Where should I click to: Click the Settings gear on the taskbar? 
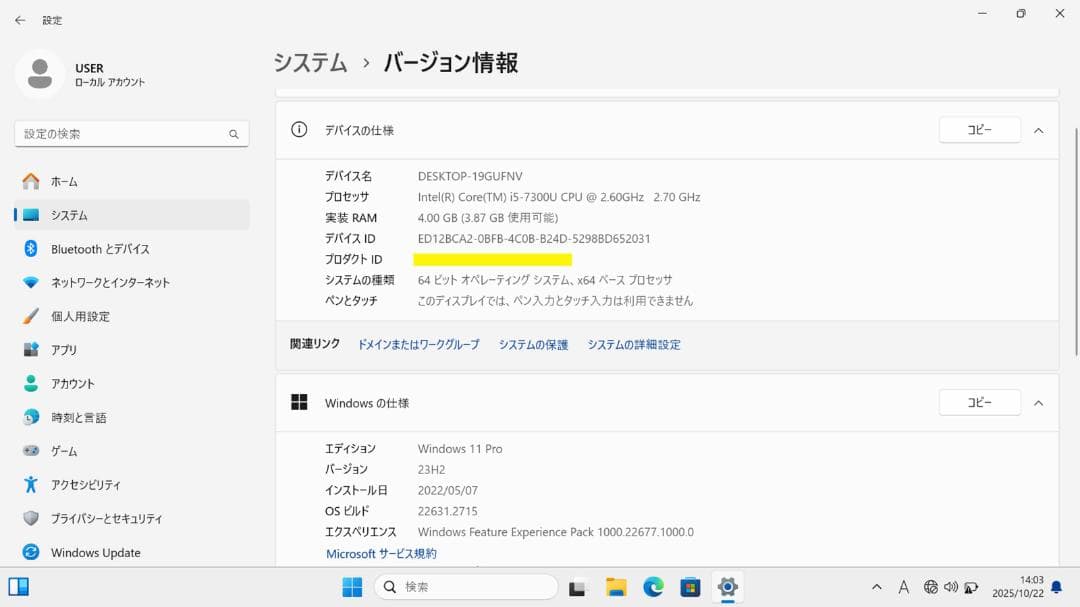pyautogui.click(x=727, y=587)
